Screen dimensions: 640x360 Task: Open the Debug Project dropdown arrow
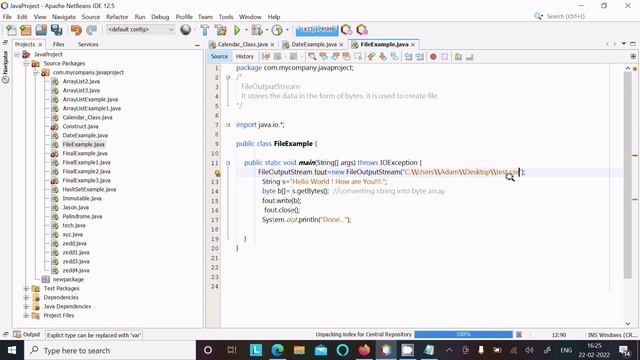coord(267,30)
